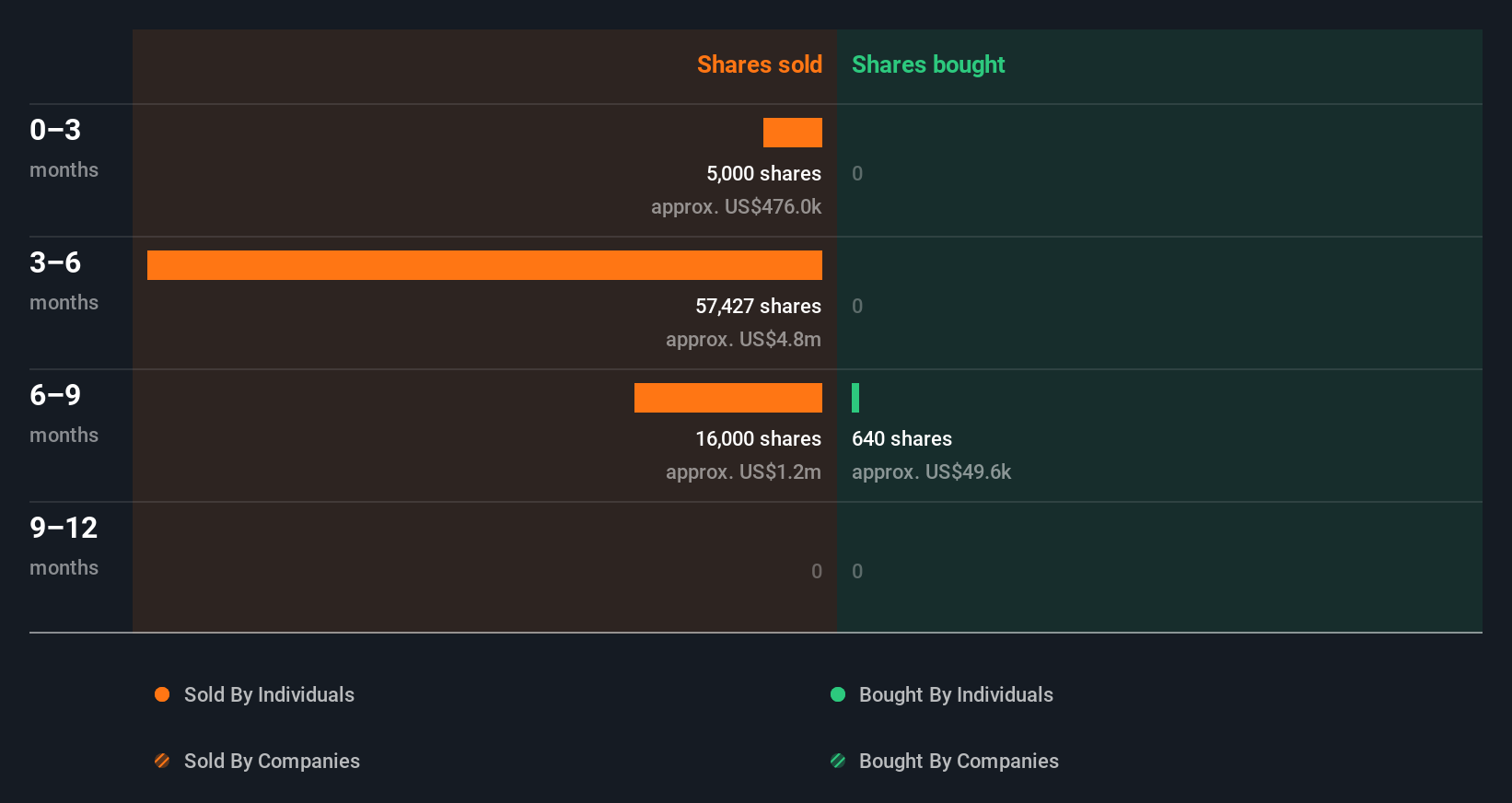Click the bought "0" in the 0–3 months row
Image resolution: width=1512 pixels, height=803 pixels.
(x=857, y=173)
